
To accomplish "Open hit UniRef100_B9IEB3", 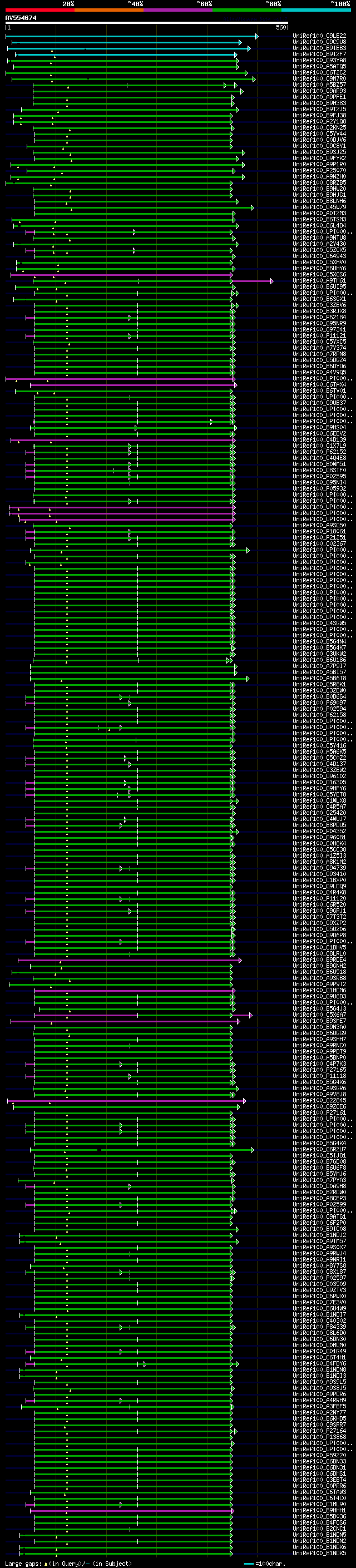I will 319,48.
